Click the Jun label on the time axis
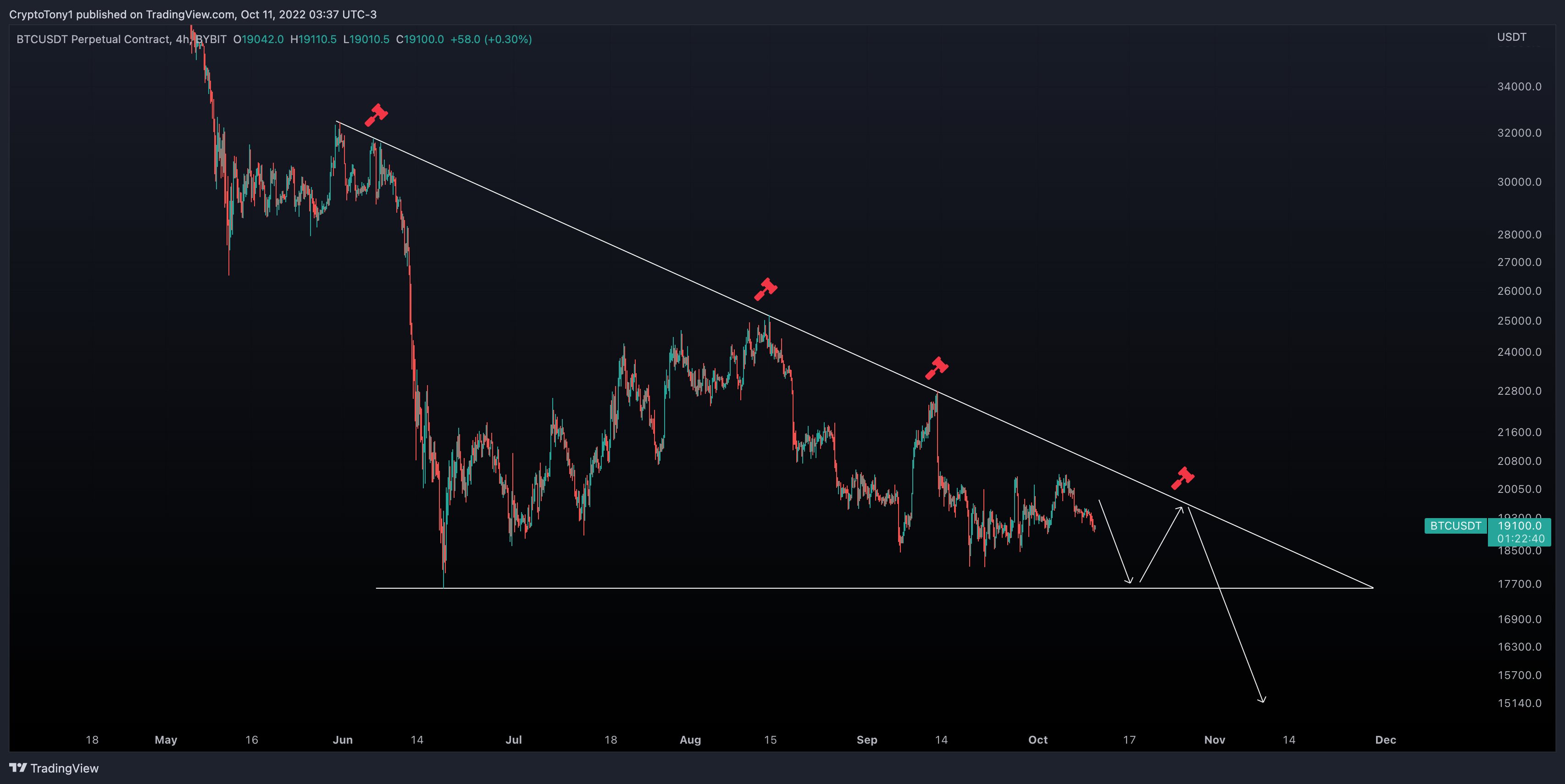The width and height of the screenshot is (1565, 784). point(343,740)
